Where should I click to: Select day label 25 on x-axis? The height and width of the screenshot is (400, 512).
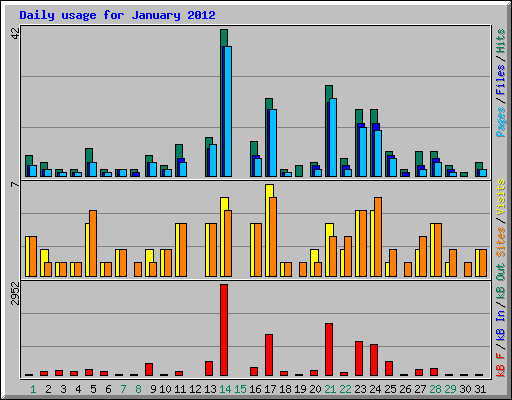pos(390,389)
